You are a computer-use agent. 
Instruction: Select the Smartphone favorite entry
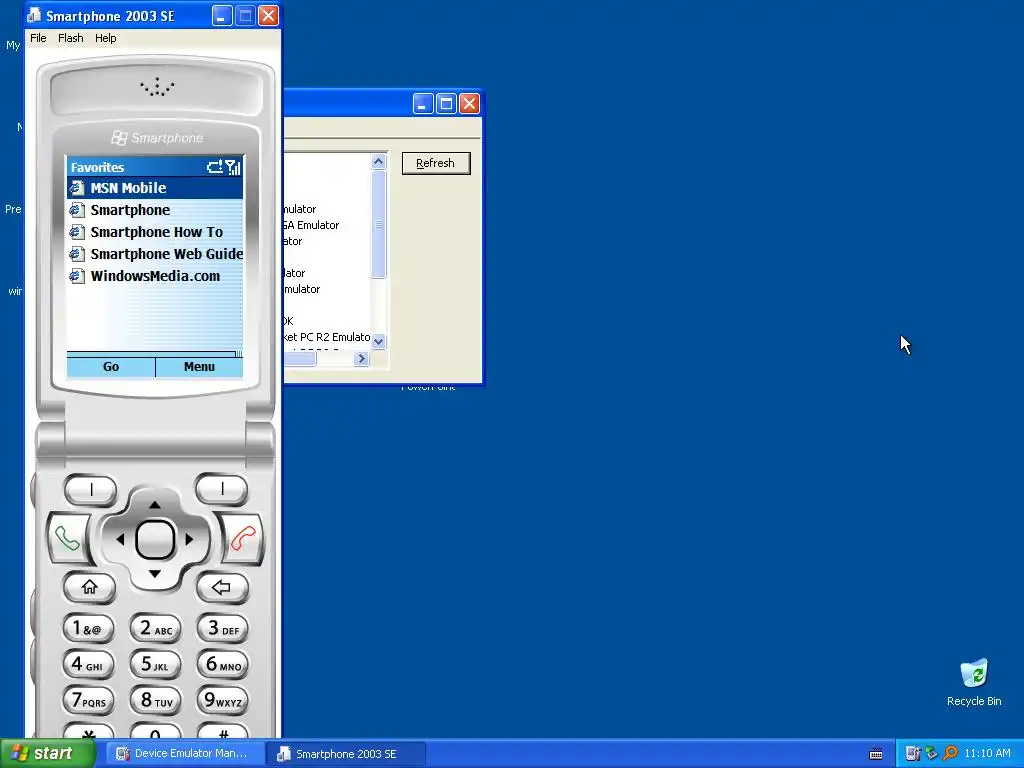(155, 210)
